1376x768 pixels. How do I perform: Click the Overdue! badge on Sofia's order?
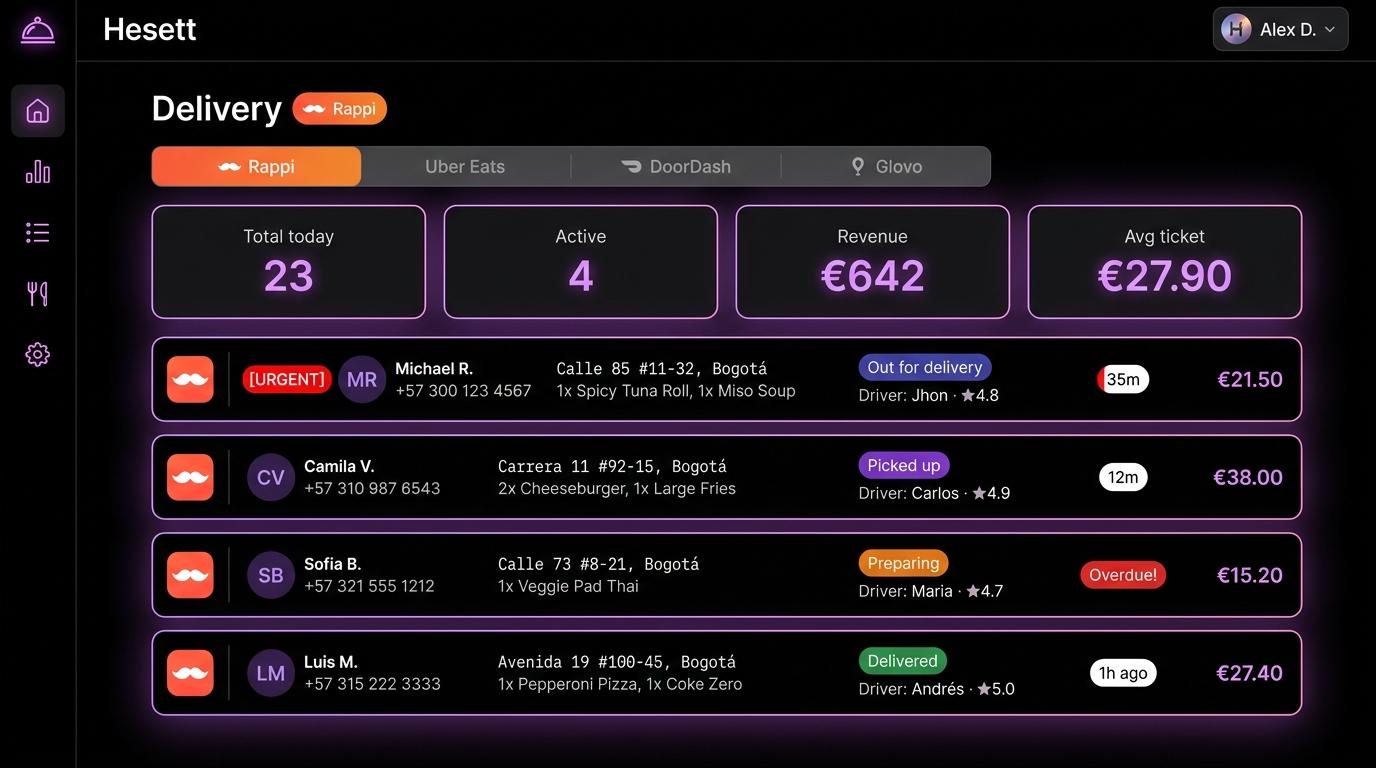coord(1123,575)
